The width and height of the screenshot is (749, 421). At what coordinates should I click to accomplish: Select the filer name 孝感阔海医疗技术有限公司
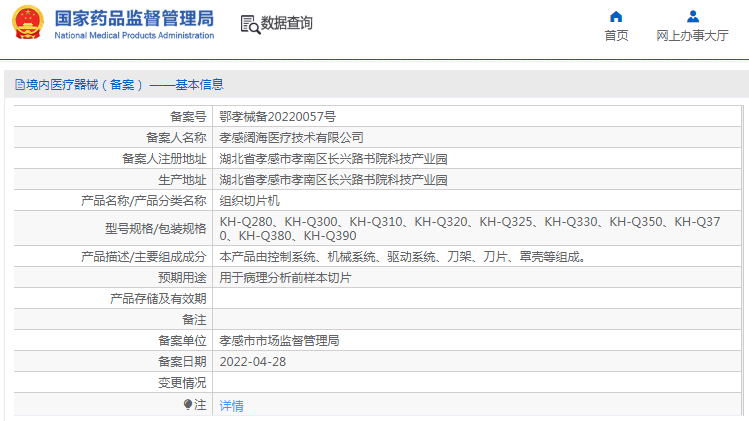(291, 137)
